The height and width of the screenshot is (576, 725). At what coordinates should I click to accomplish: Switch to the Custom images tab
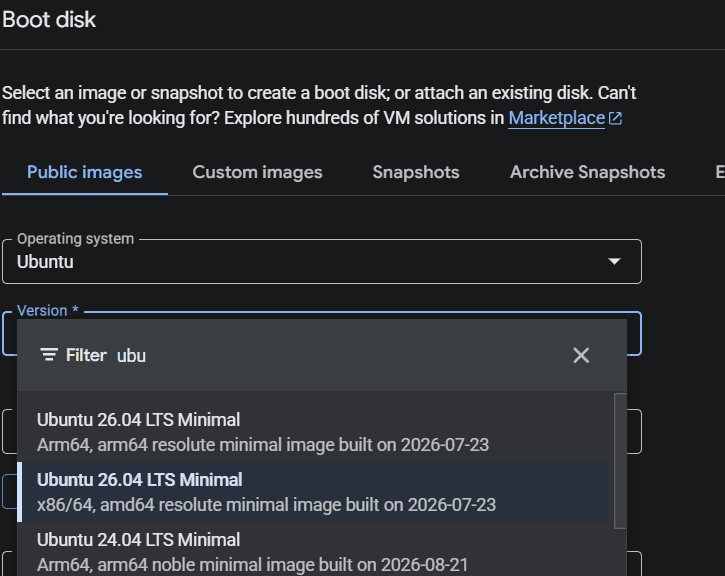click(257, 172)
